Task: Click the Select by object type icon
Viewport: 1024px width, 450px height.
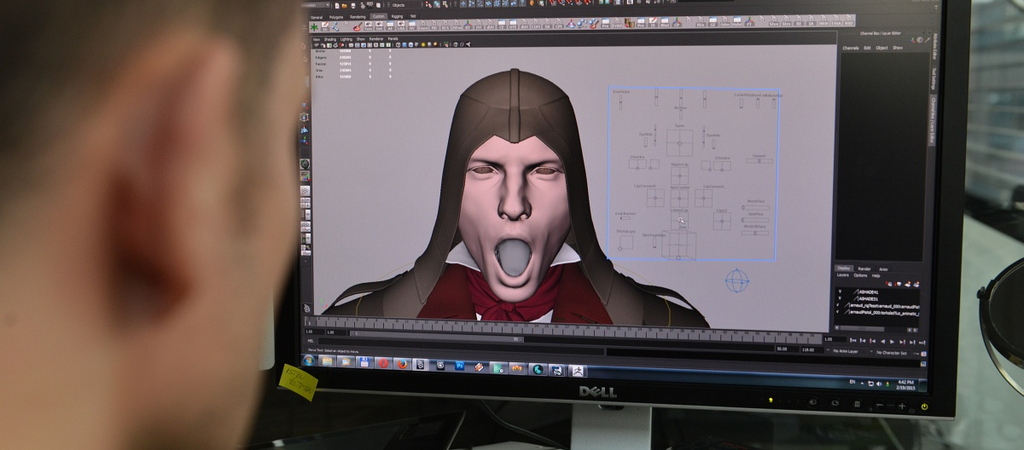Action: (437, 5)
